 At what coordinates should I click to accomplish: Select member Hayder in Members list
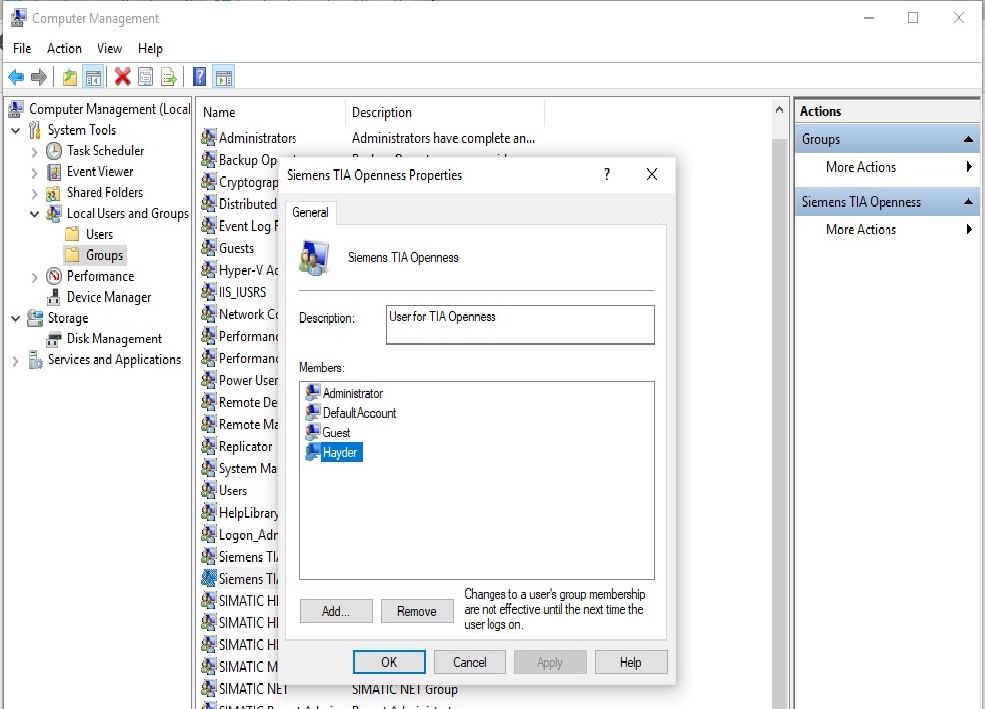click(x=334, y=452)
